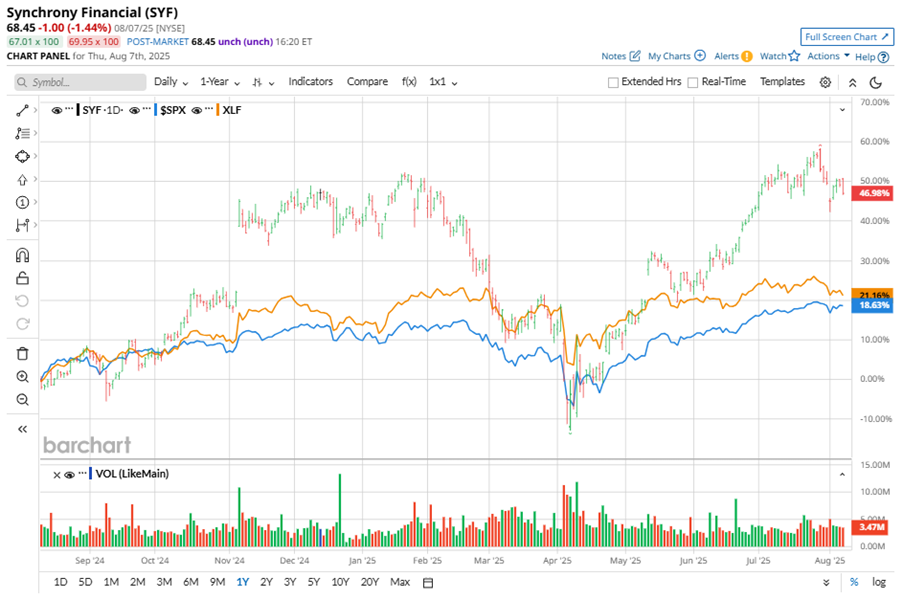The image size is (903, 599).
Task: Toggle visibility of VOL indicator
Action: click(70, 475)
